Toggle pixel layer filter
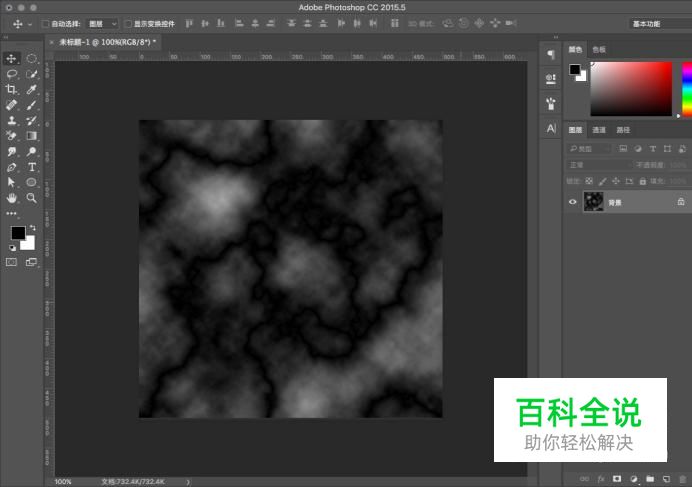 point(623,149)
